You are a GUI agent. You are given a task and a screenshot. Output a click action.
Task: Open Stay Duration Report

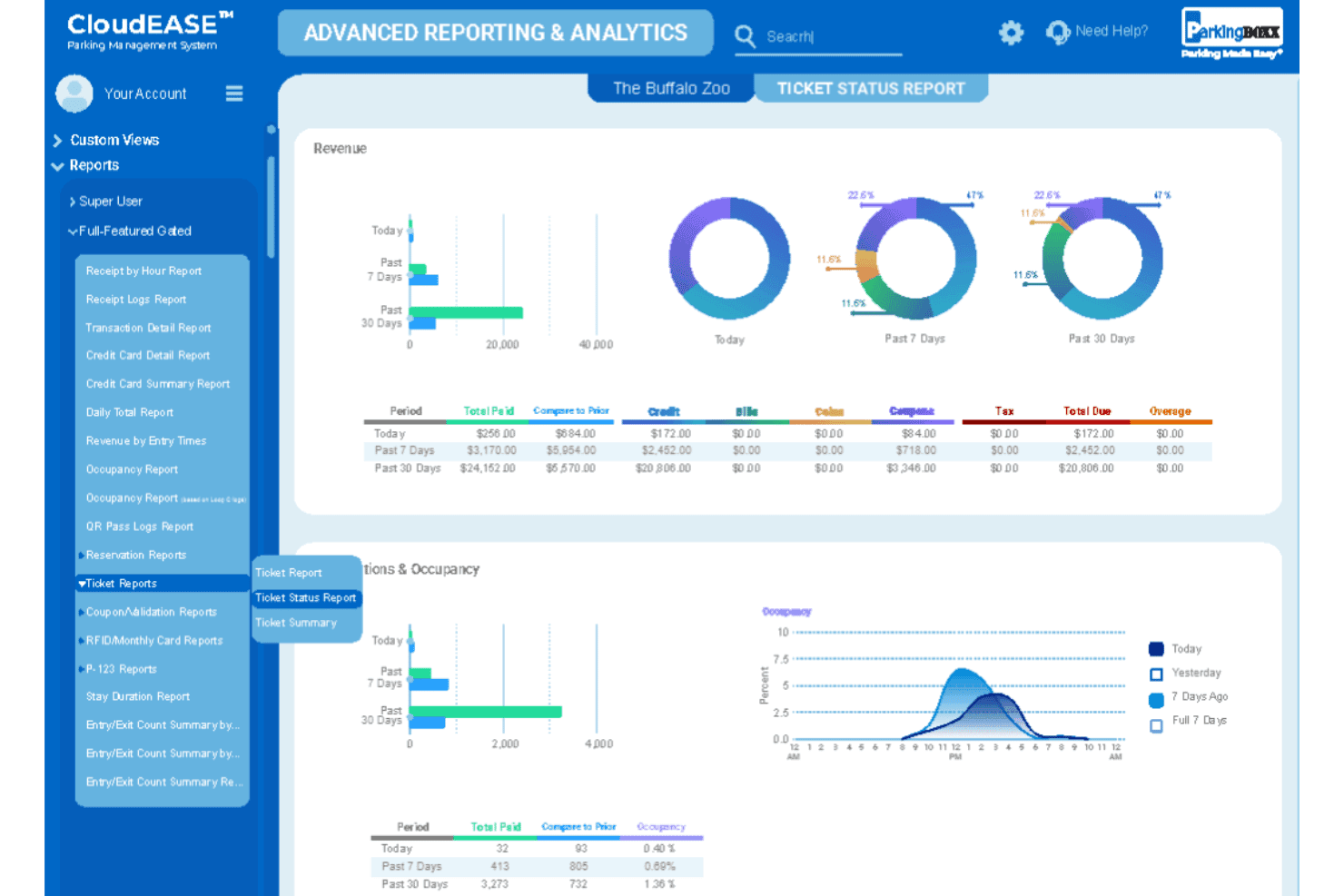pyautogui.click(x=138, y=697)
